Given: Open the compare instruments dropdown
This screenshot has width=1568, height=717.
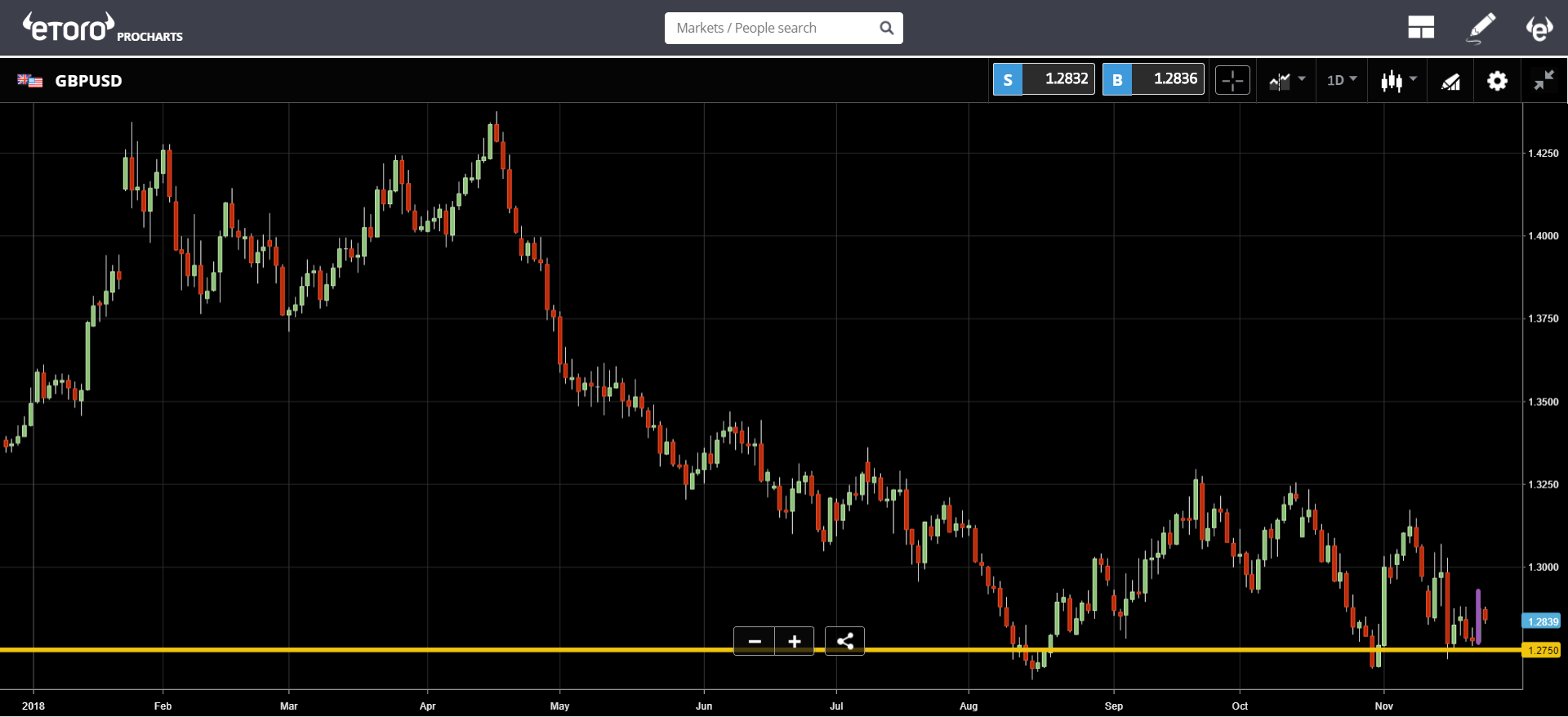Looking at the screenshot, I should pyautogui.click(x=1287, y=80).
